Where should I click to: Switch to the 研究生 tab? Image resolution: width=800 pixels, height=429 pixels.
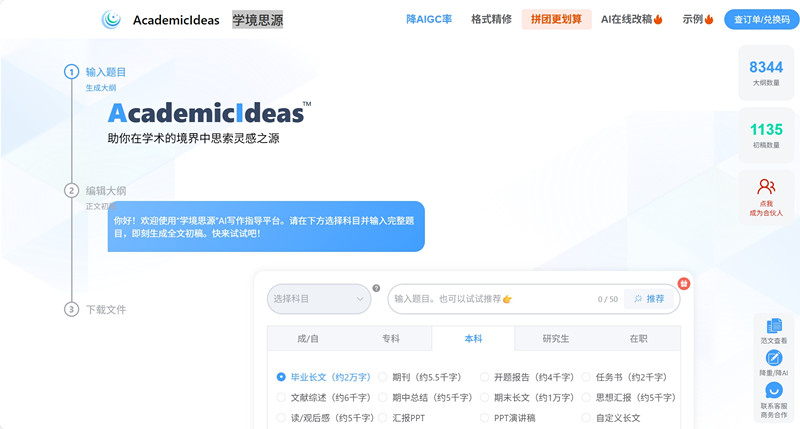tap(556, 339)
